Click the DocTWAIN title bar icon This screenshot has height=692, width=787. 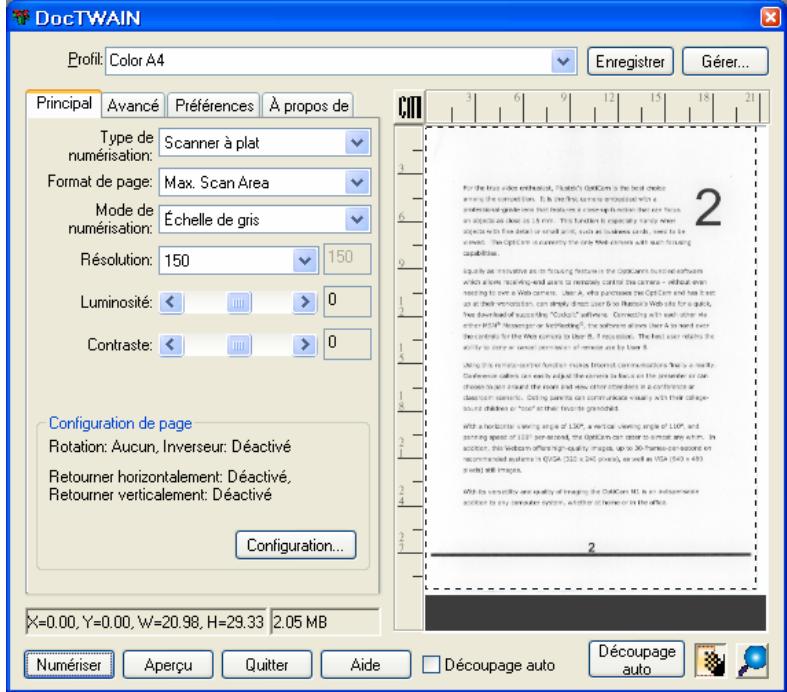[x=21, y=18]
